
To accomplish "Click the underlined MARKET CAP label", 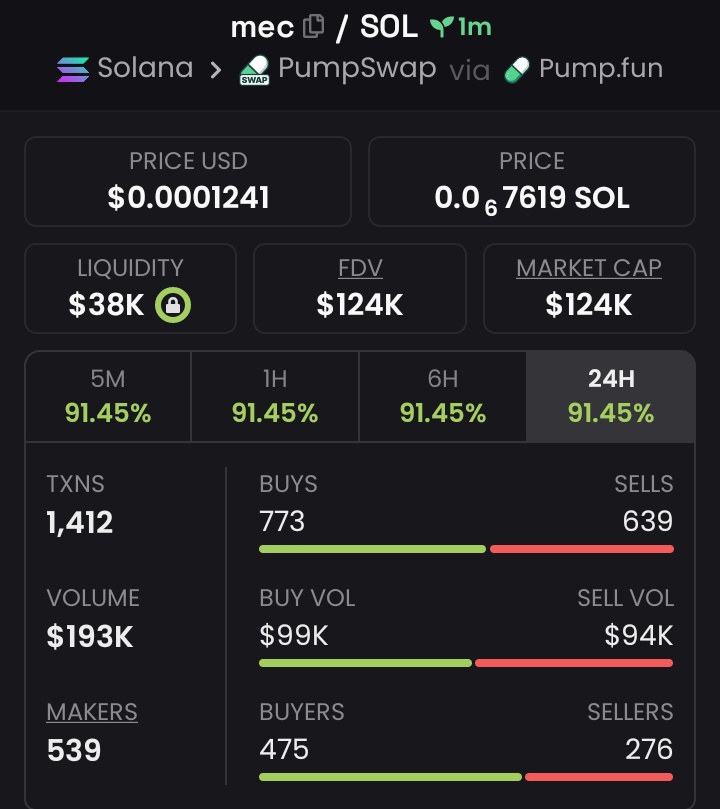I will point(589,268).
